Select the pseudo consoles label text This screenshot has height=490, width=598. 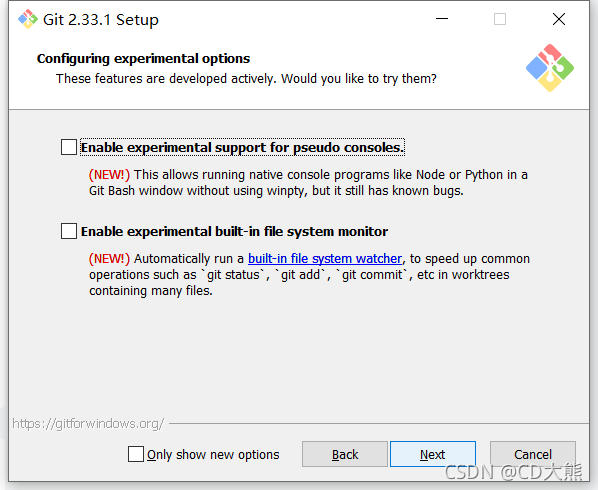[243, 148]
